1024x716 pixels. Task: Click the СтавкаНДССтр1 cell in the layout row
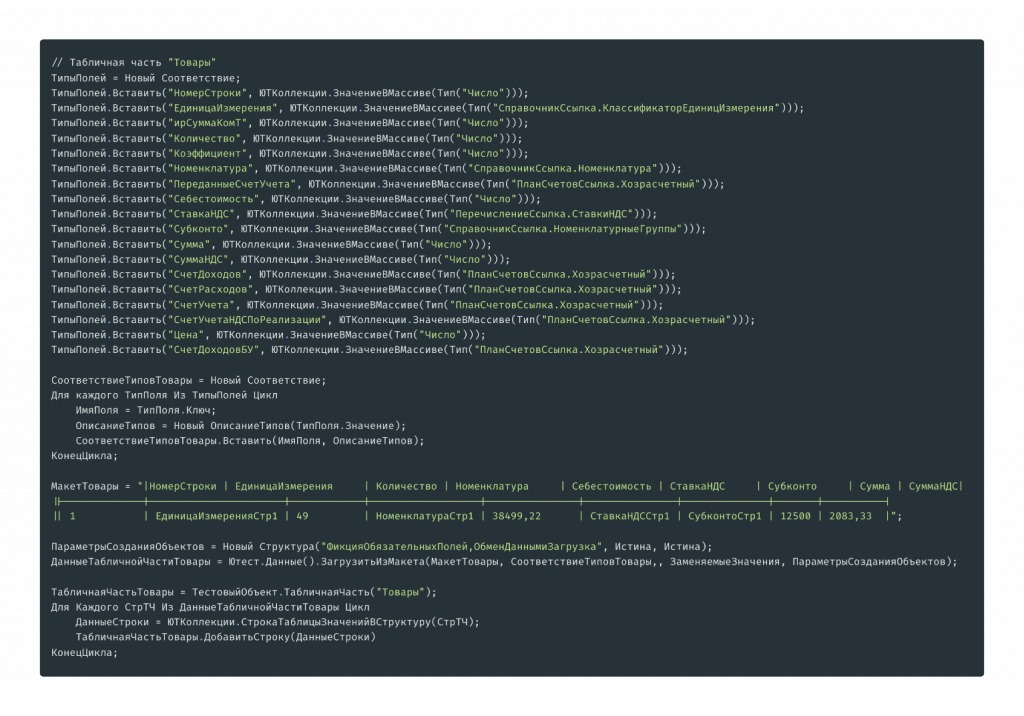click(x=630, y=516)
